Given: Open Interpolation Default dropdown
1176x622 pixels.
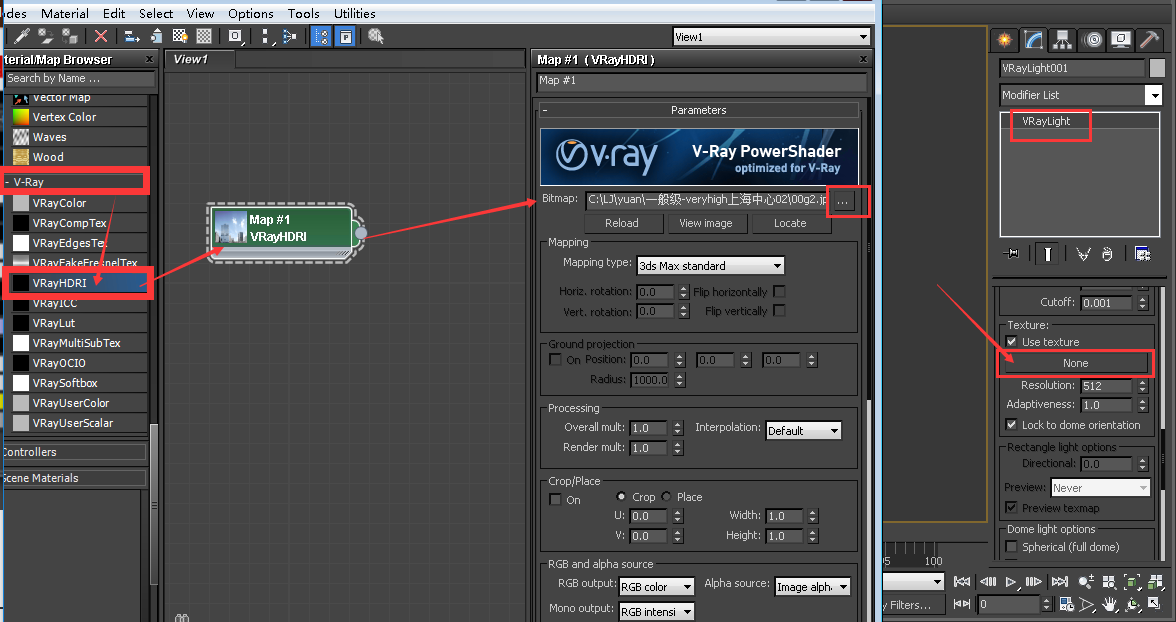Looking at the screenshot, I should point(803,431).
